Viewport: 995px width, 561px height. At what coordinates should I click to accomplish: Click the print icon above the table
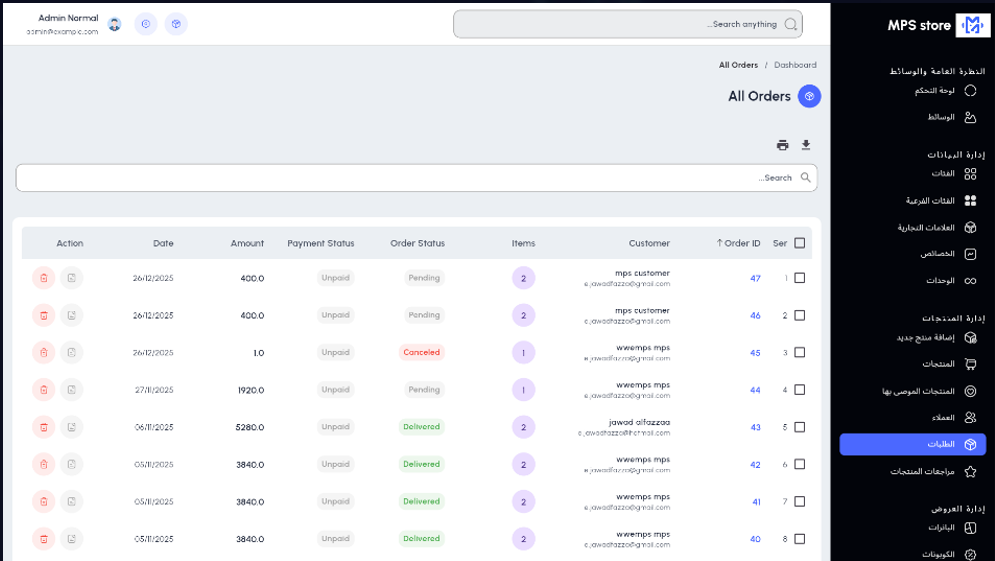tap(782, 145)
